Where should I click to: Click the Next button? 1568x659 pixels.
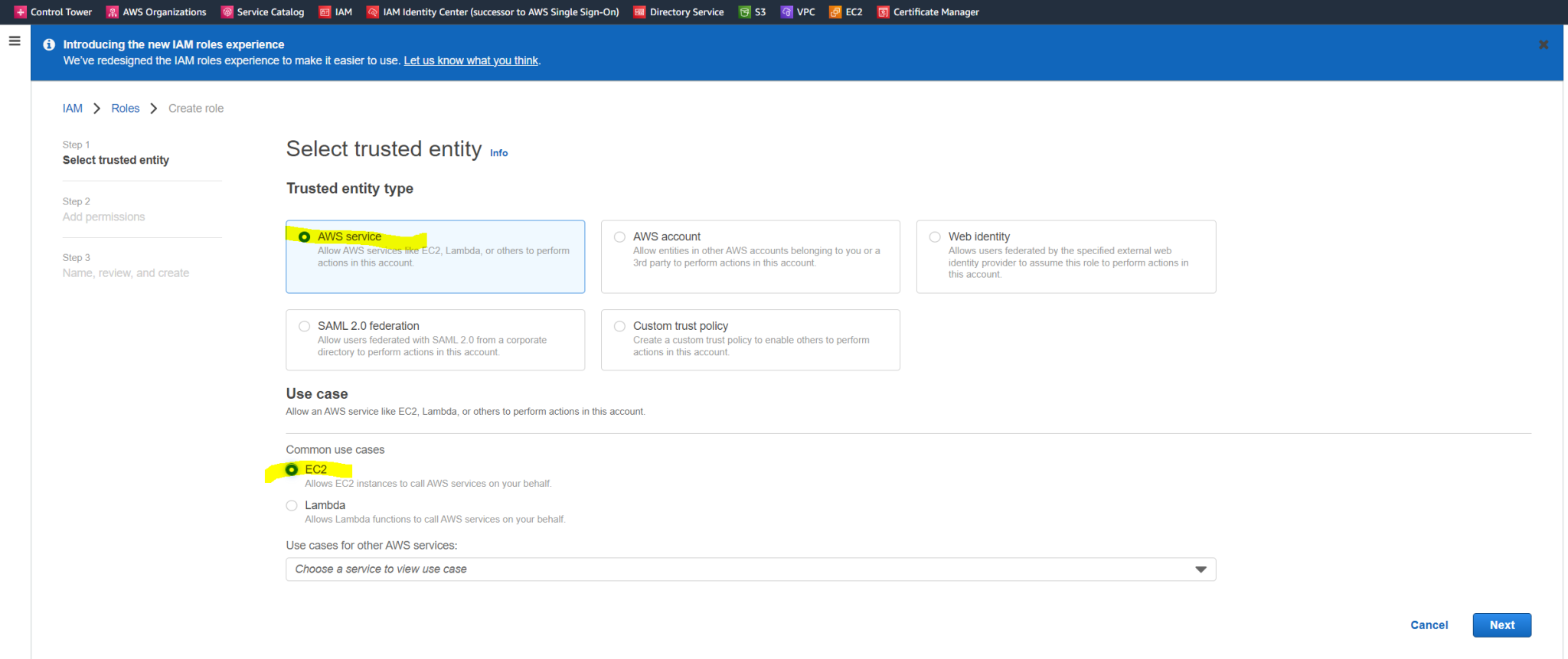pyautogui.click(x=1501, y=625)
